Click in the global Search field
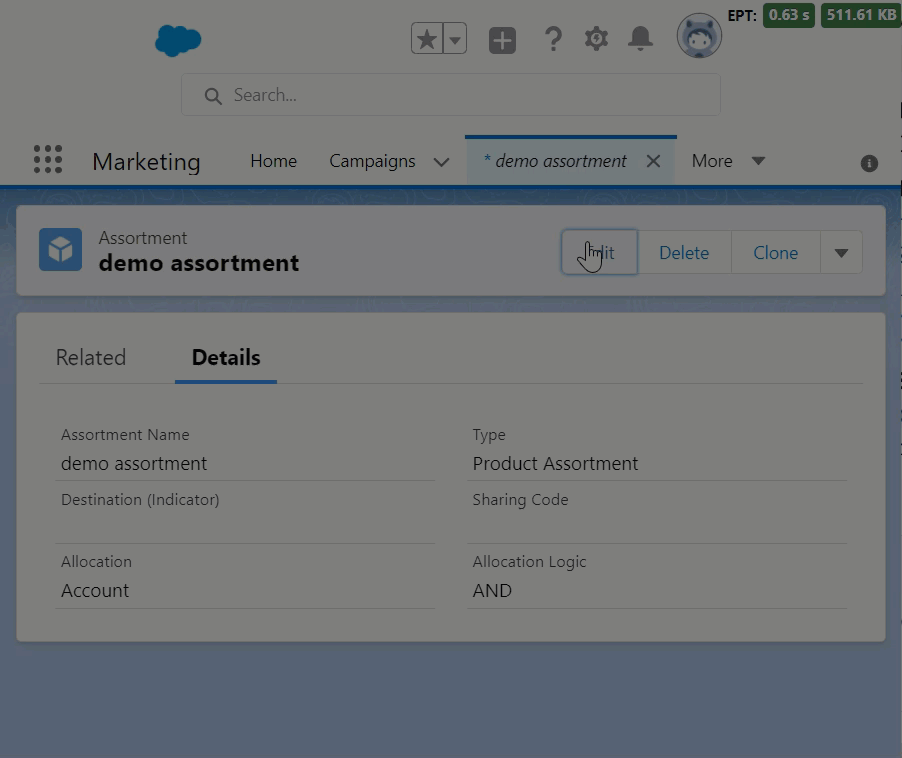Image resolution: width=902 pixels, height=758 pixels. tap(450, 95)
